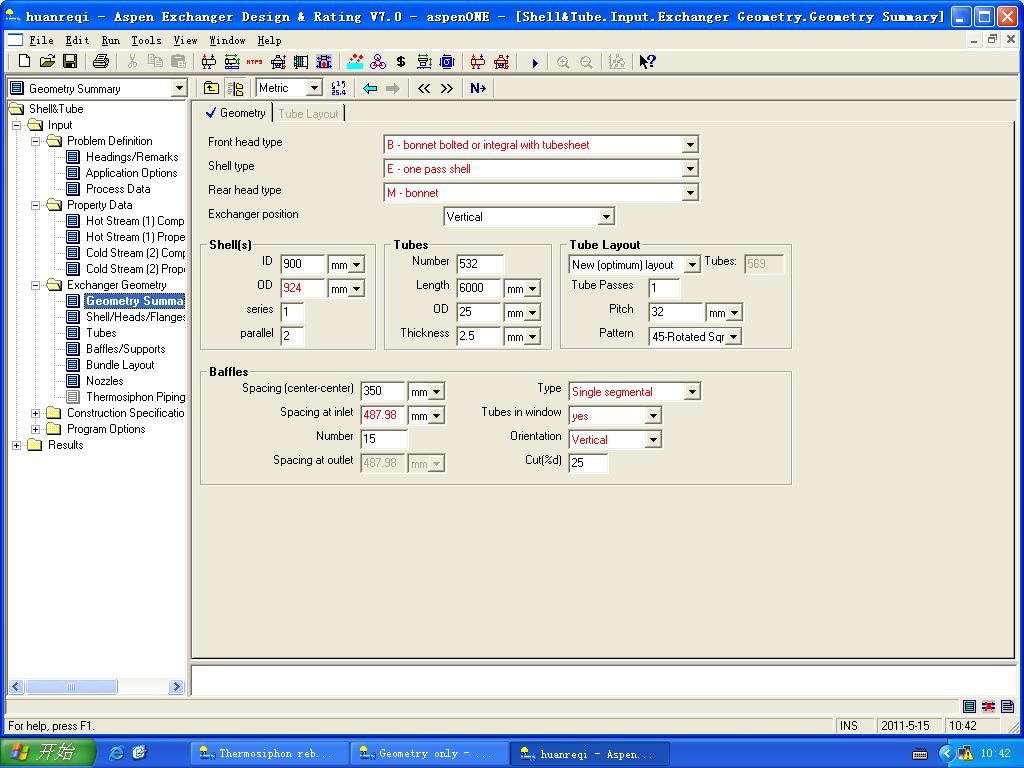Screen dimensions: 1024x768
Task: Click the Save file toolbar icon
Action: point(70,62)
